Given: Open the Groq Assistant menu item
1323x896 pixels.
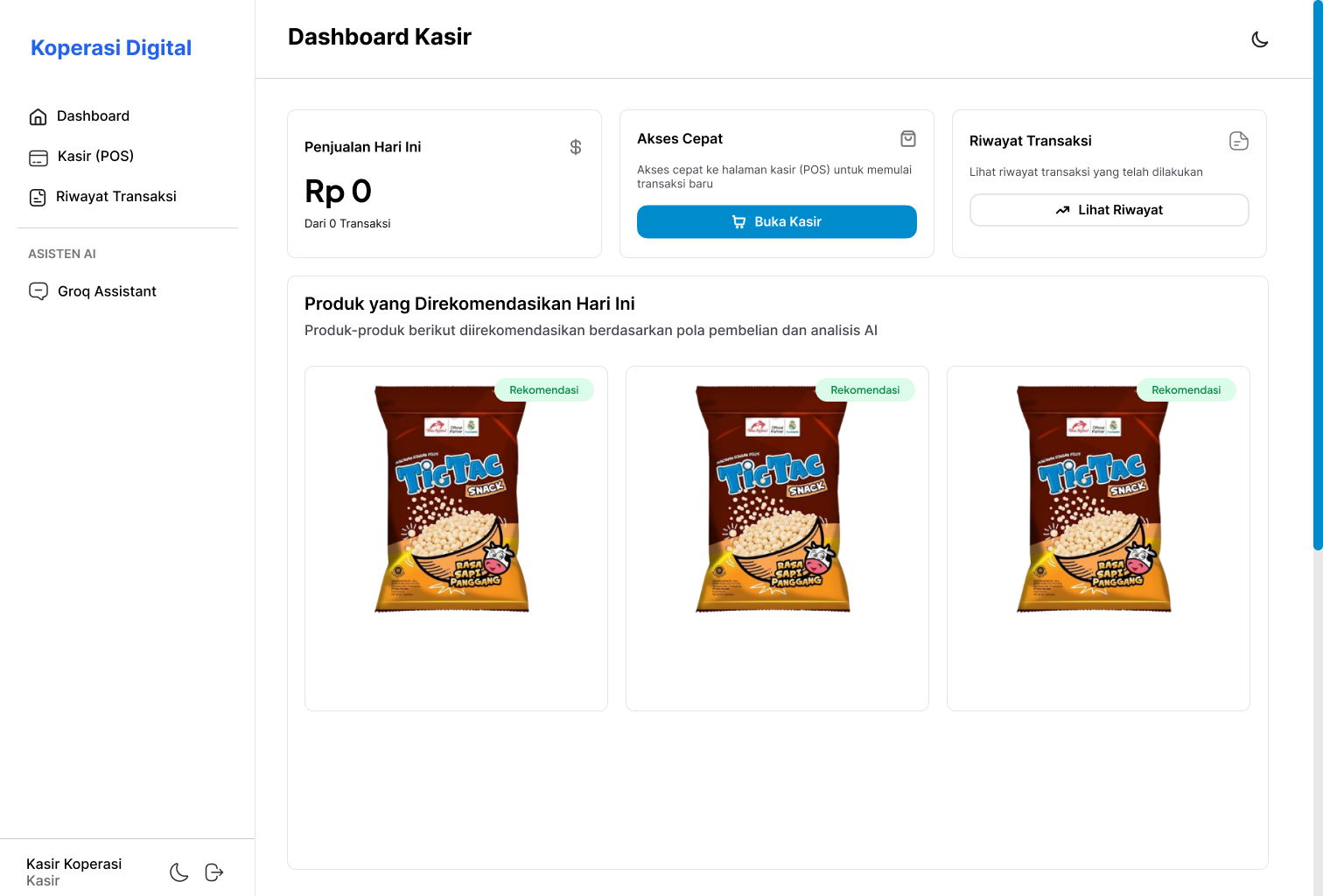Looking at the screenshot, I should 107,291.
